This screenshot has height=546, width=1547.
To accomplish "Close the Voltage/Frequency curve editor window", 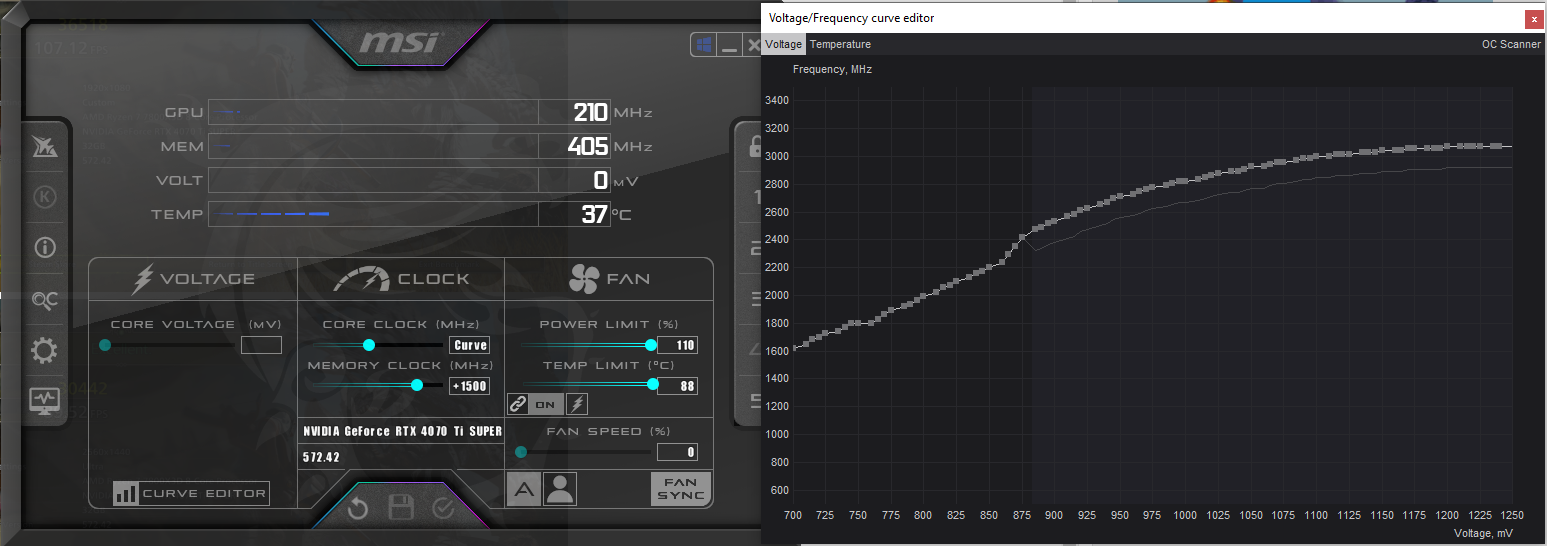I will click(1534, 19).
